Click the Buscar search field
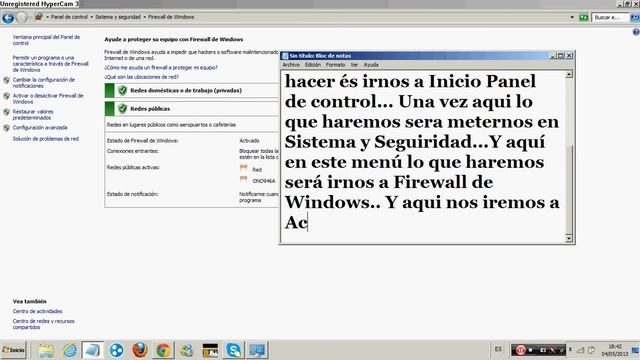640x360 pixels. [610, 18]
